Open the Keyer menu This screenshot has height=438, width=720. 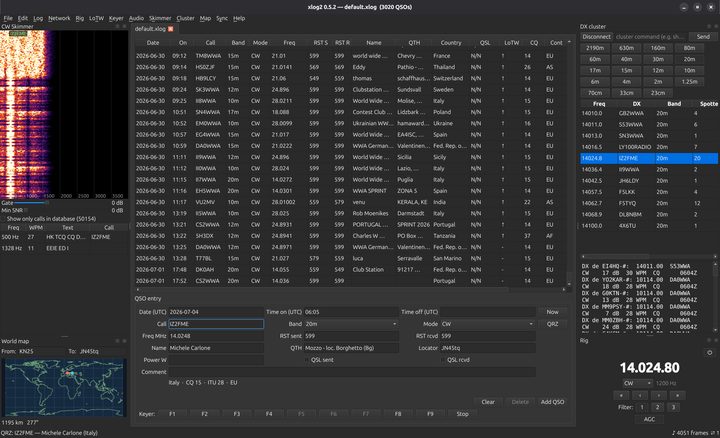point(116,18)
